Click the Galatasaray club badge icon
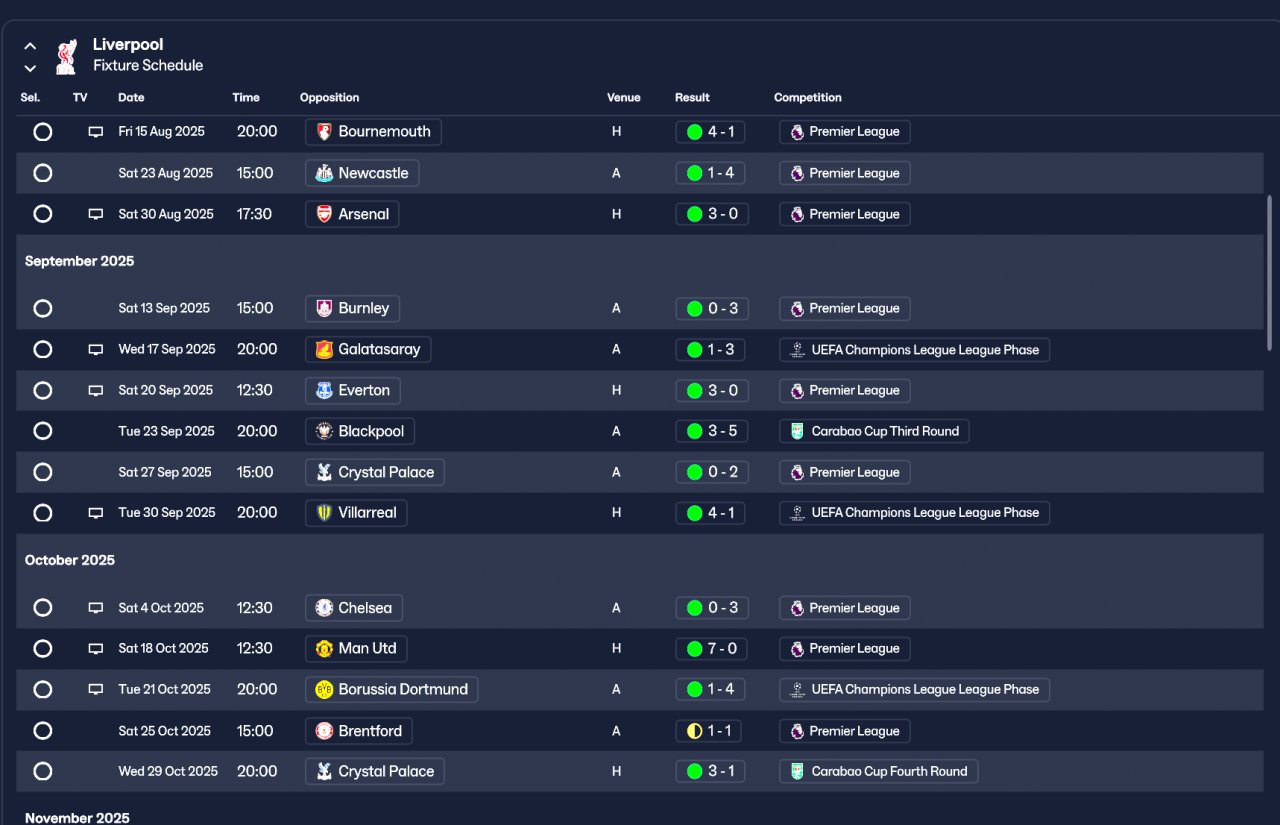 click(x=324, y=350)
